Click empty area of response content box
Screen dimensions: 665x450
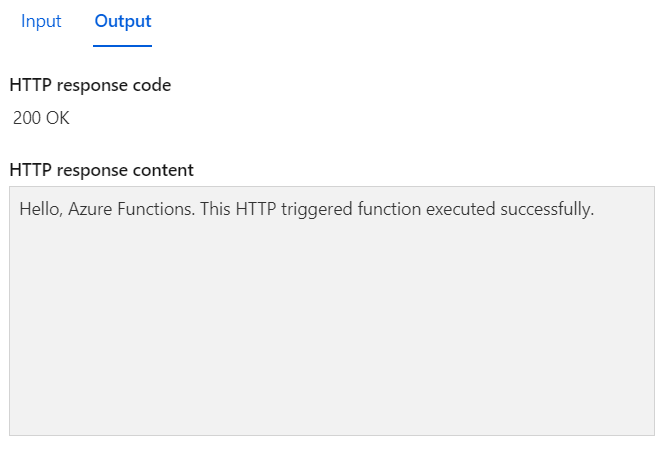coord(331,330)
